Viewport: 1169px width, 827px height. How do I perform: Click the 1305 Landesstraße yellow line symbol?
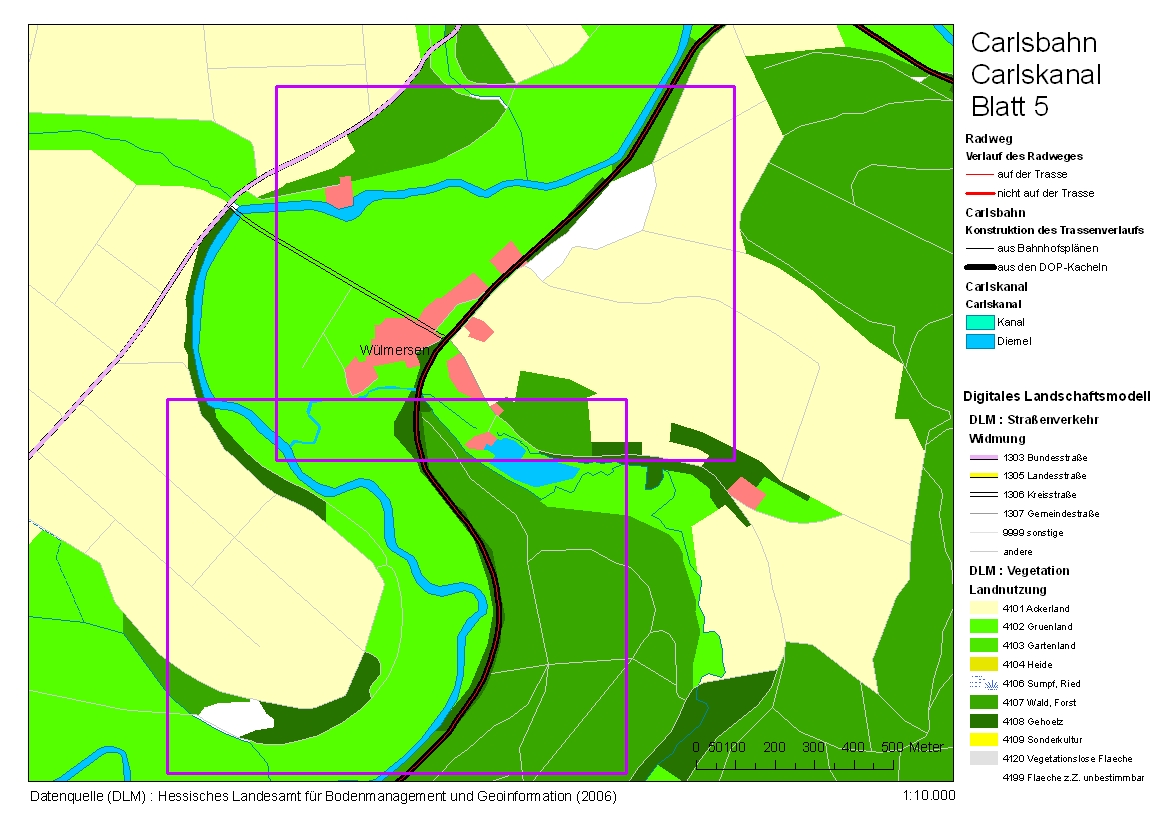point(982,476)
